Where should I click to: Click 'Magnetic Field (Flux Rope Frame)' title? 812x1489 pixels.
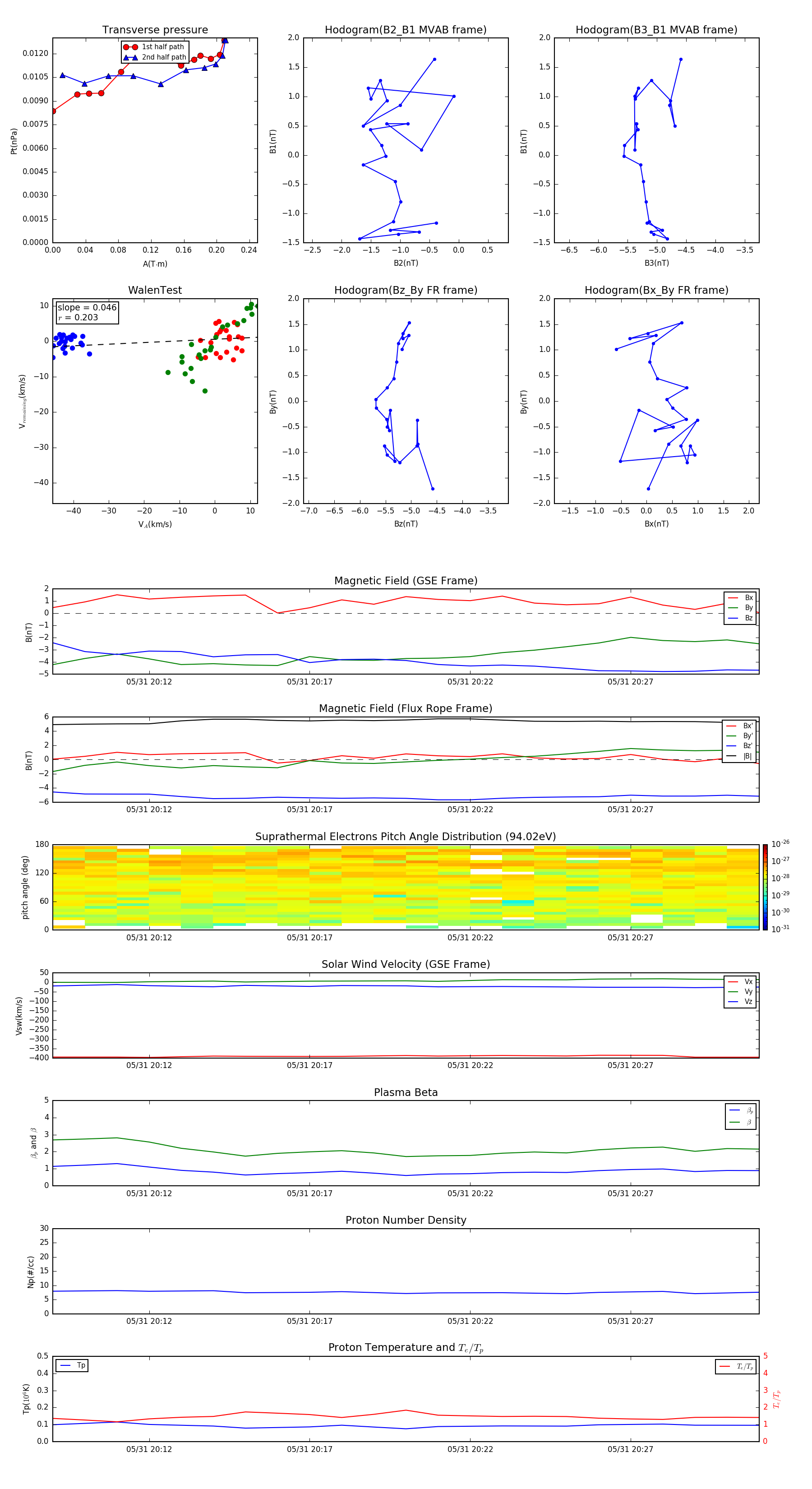pyautogui.click(x=406, y=709)
